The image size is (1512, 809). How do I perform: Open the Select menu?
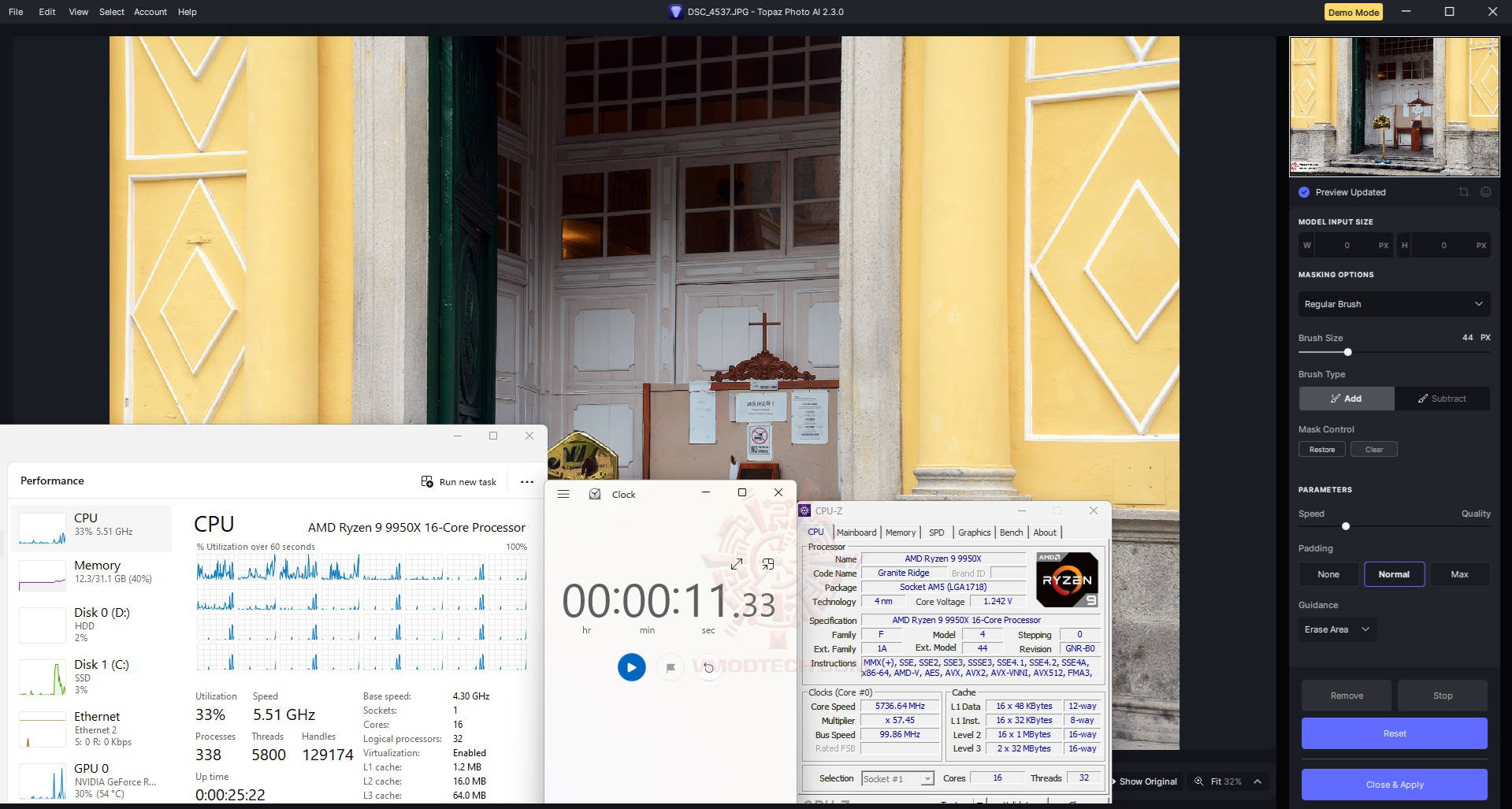tap(112, 12)
